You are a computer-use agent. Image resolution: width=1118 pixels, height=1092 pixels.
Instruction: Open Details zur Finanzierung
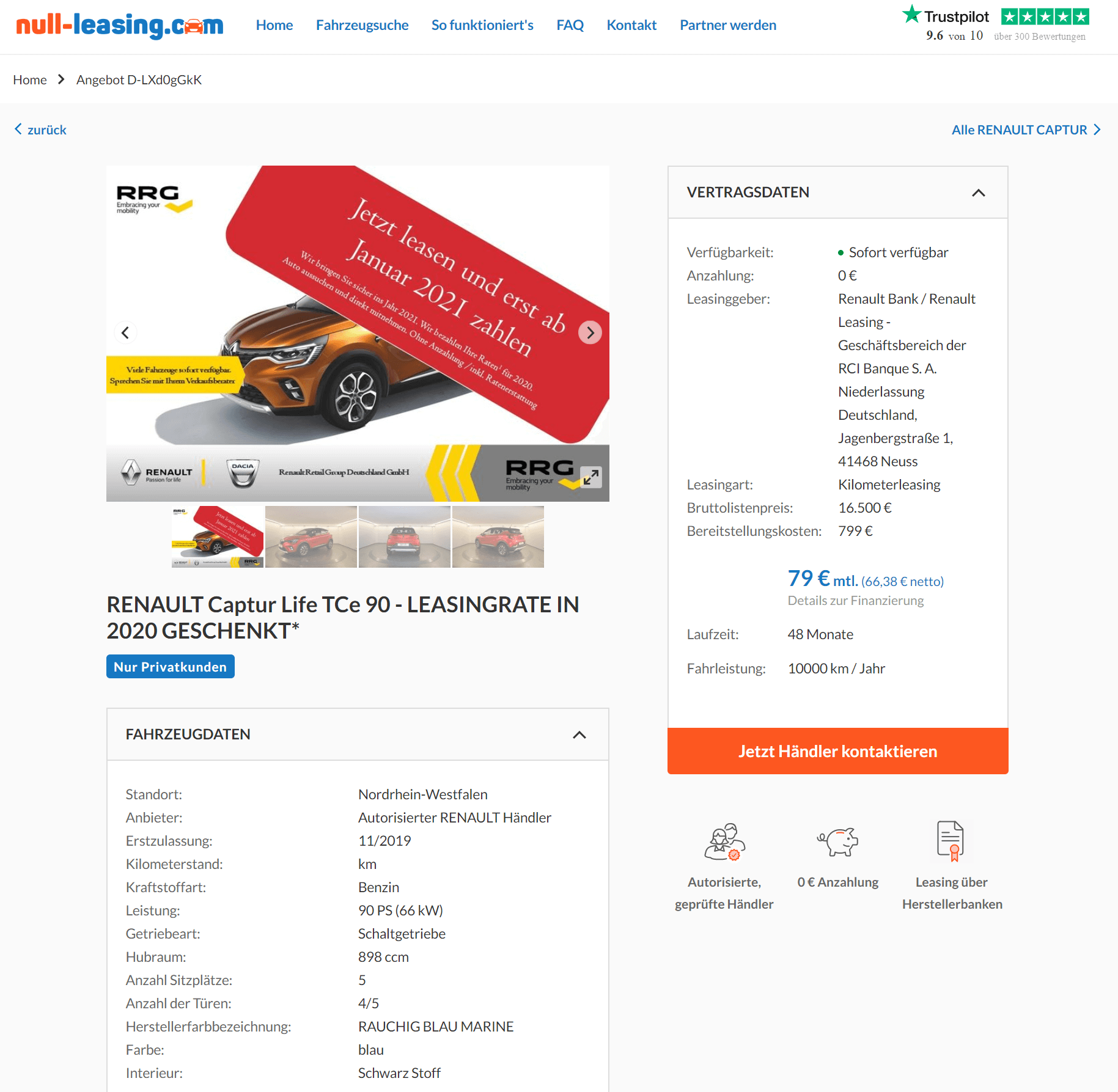coord(855,601)
